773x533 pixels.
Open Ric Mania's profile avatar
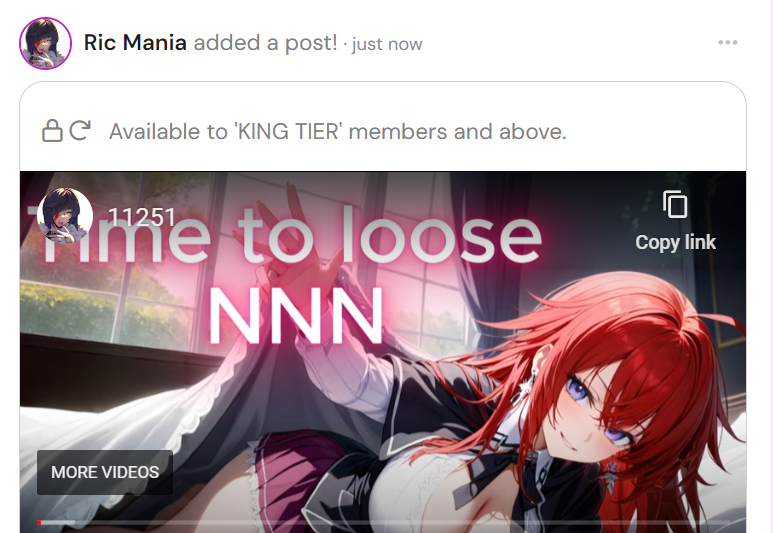[x=45, y=43]
